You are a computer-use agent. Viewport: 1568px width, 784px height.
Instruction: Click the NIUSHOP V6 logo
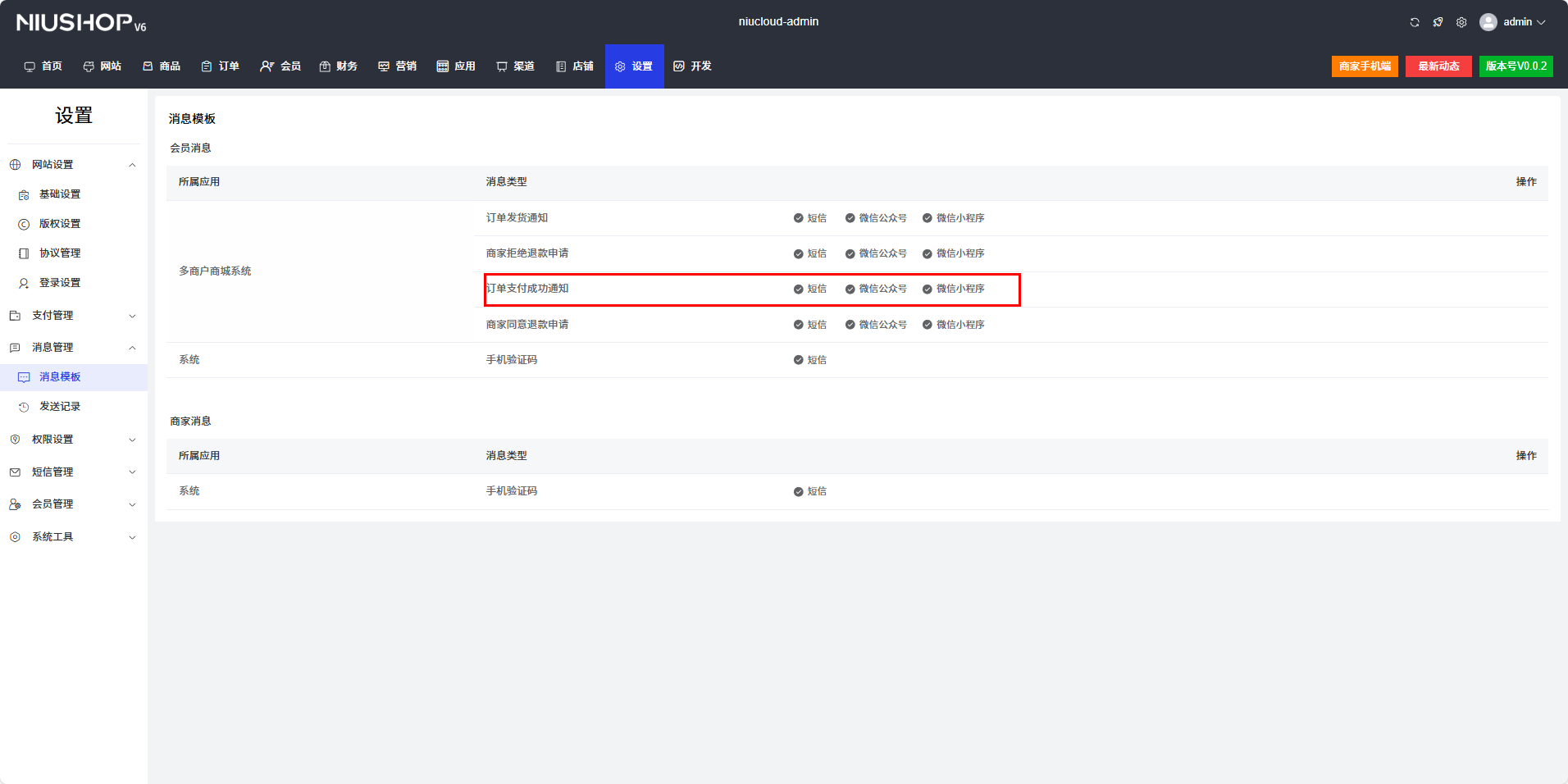pyautogui.click(x=81, y=23)
